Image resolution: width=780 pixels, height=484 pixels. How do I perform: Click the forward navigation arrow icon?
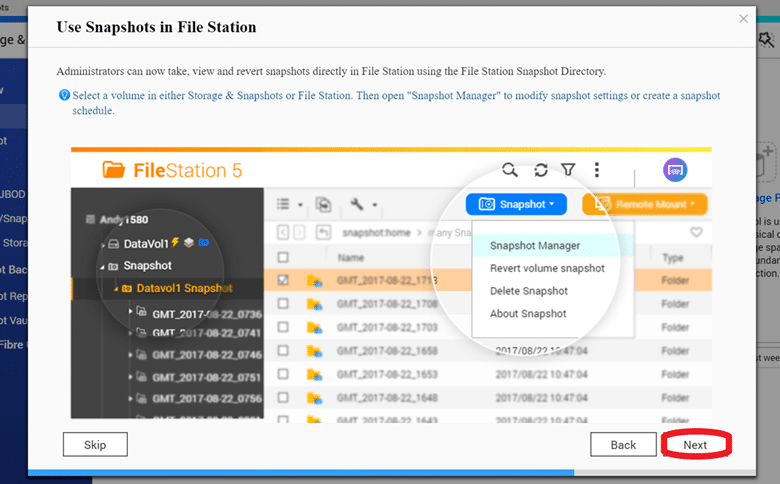(x=299, y=232)
